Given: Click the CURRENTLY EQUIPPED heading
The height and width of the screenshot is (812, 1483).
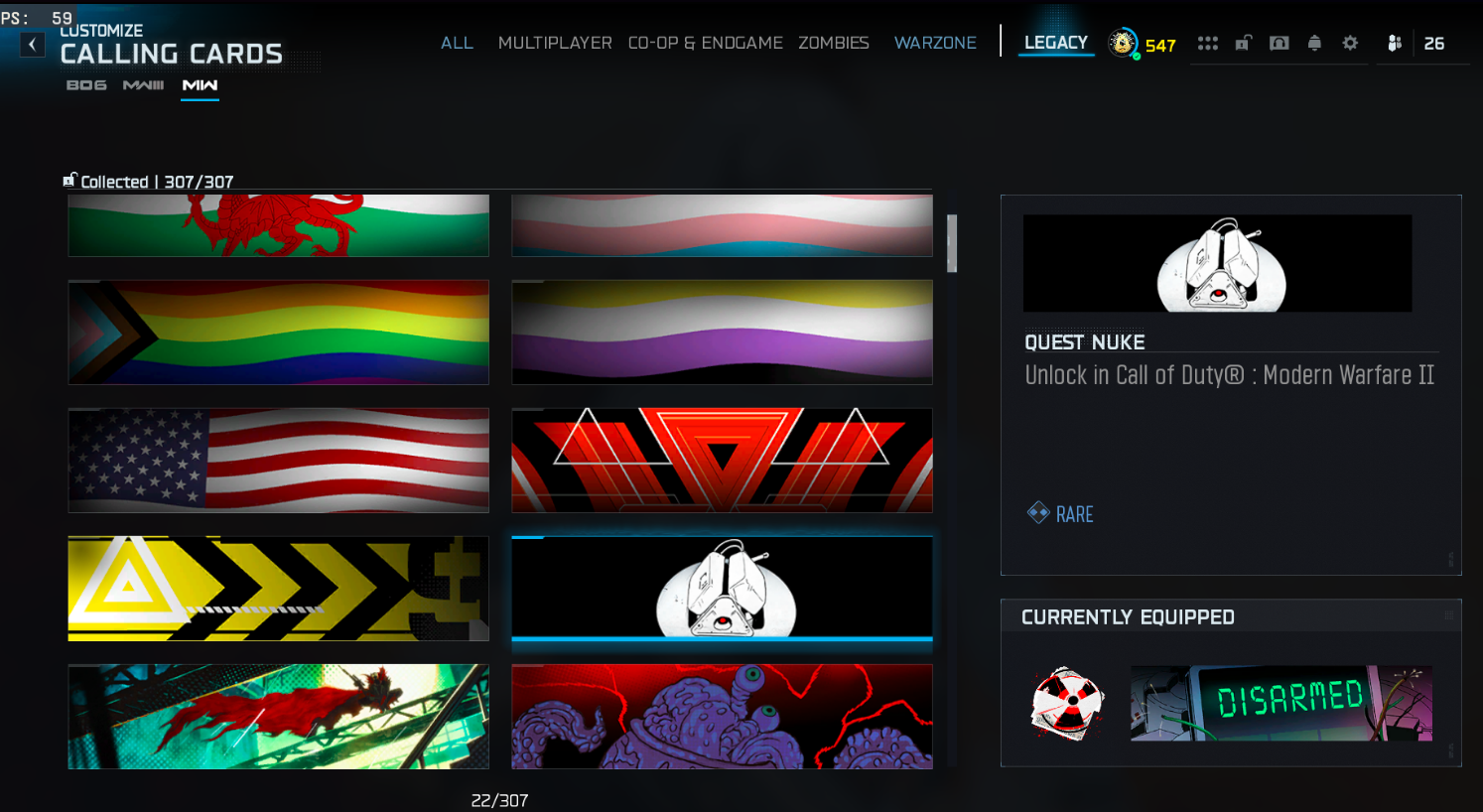Looking at the screenshot, I should [1128, 617].
